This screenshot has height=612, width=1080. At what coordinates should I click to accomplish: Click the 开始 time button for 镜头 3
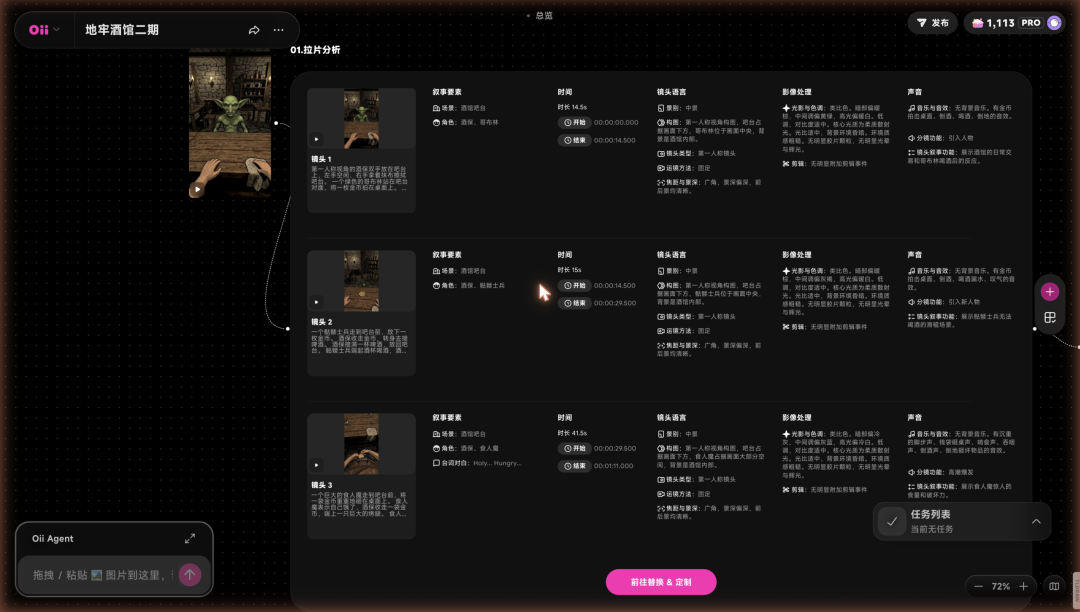[574, 448]
